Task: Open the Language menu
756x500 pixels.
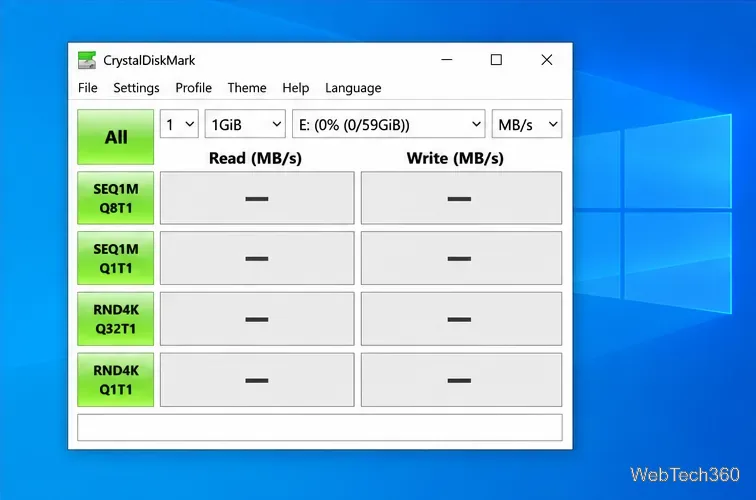Action: 353,88
